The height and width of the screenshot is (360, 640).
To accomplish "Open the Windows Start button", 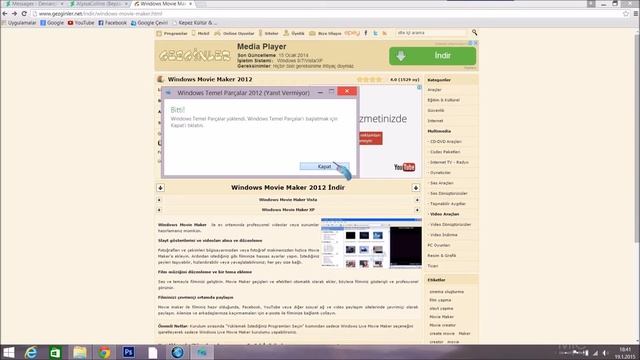I will (x=9, y=352).
